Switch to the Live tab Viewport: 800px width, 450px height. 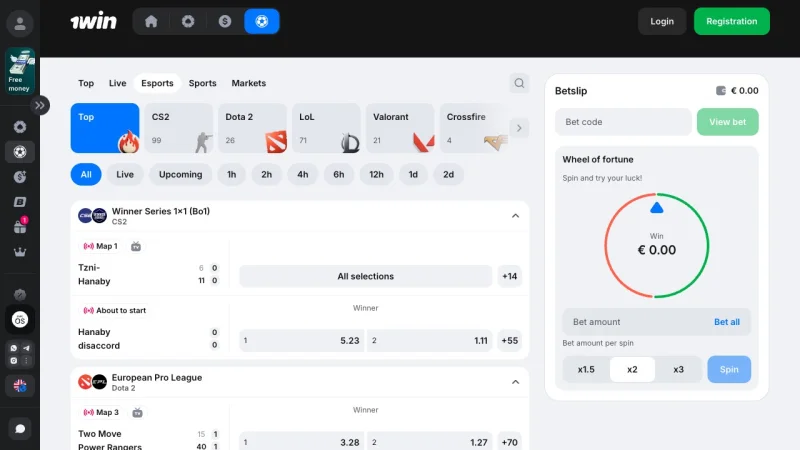point(117,83)
